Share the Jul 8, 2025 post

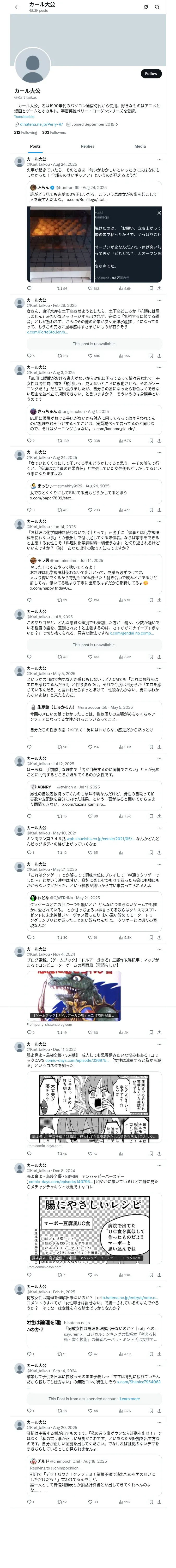[x=160, y=657]
